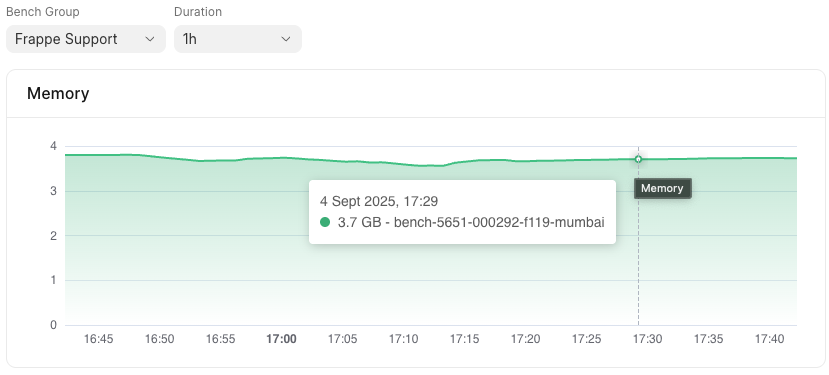This screenshot has width=829, height=375.
Task: Click the y-axis label 4
Action: (x=53, y=146)
